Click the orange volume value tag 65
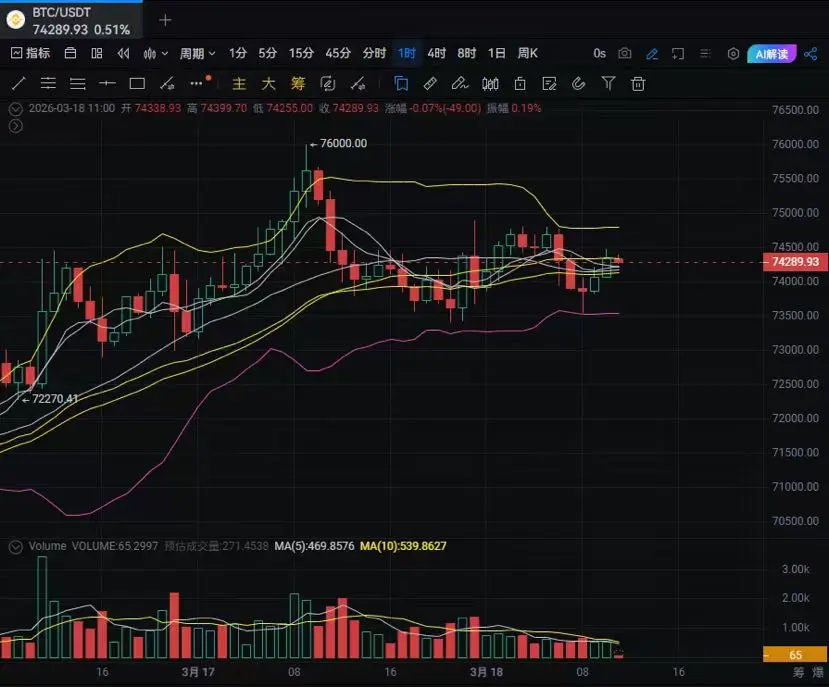Viewport: 829px width, 687px height. click(796, 655)
